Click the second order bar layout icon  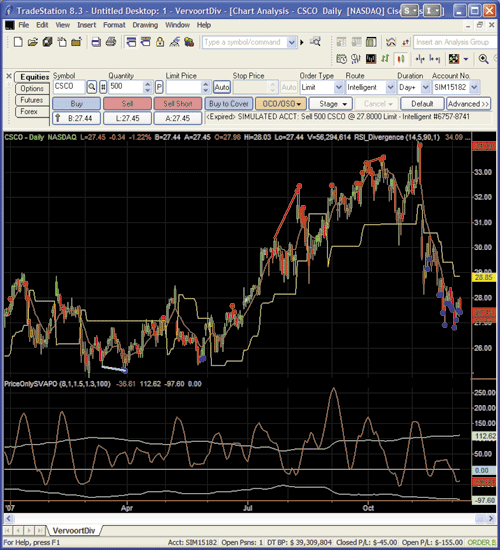[x=146, y=42]
